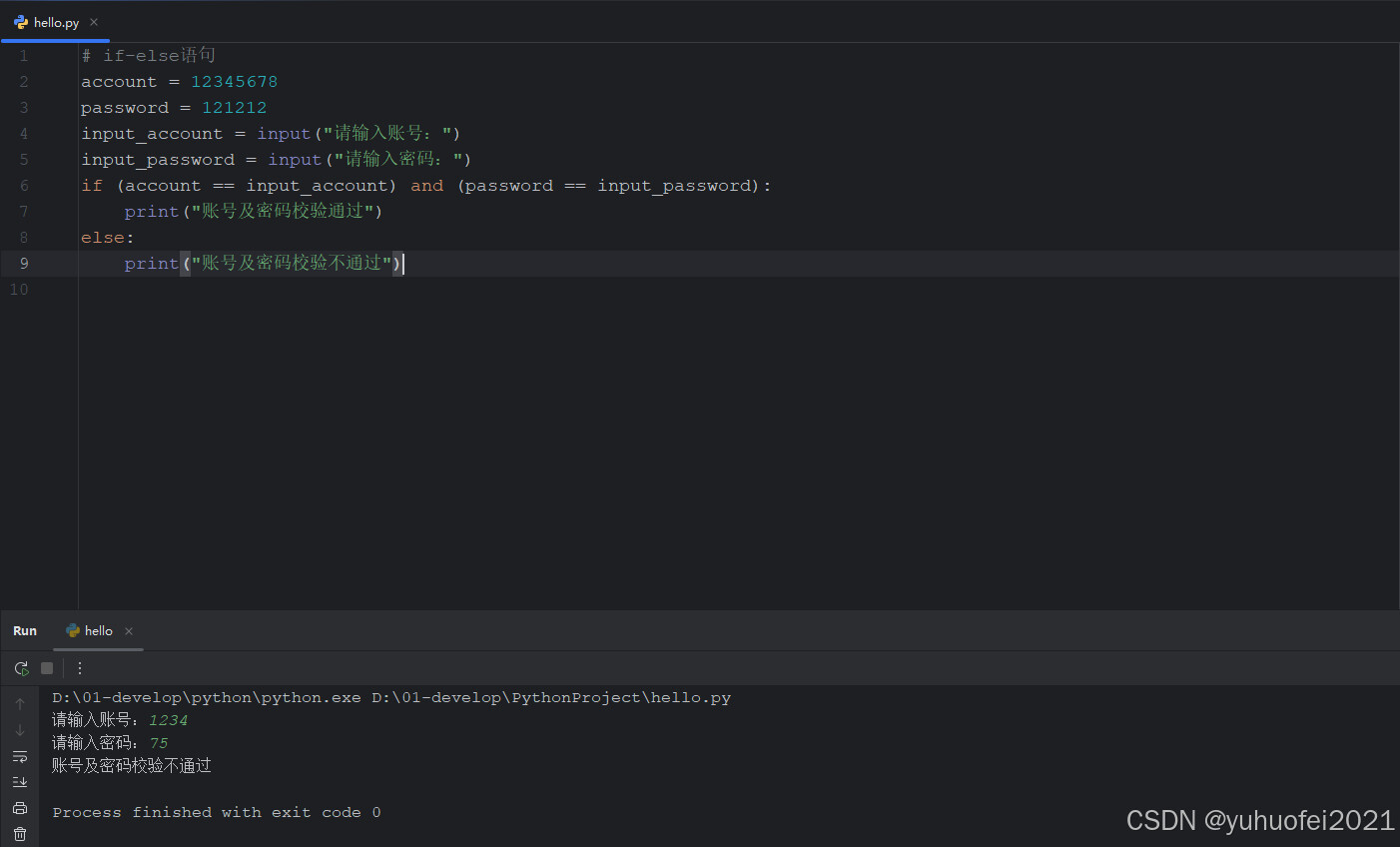Click the 'if' keyword on line 6
1400x847 pixels.
[92, 186]
